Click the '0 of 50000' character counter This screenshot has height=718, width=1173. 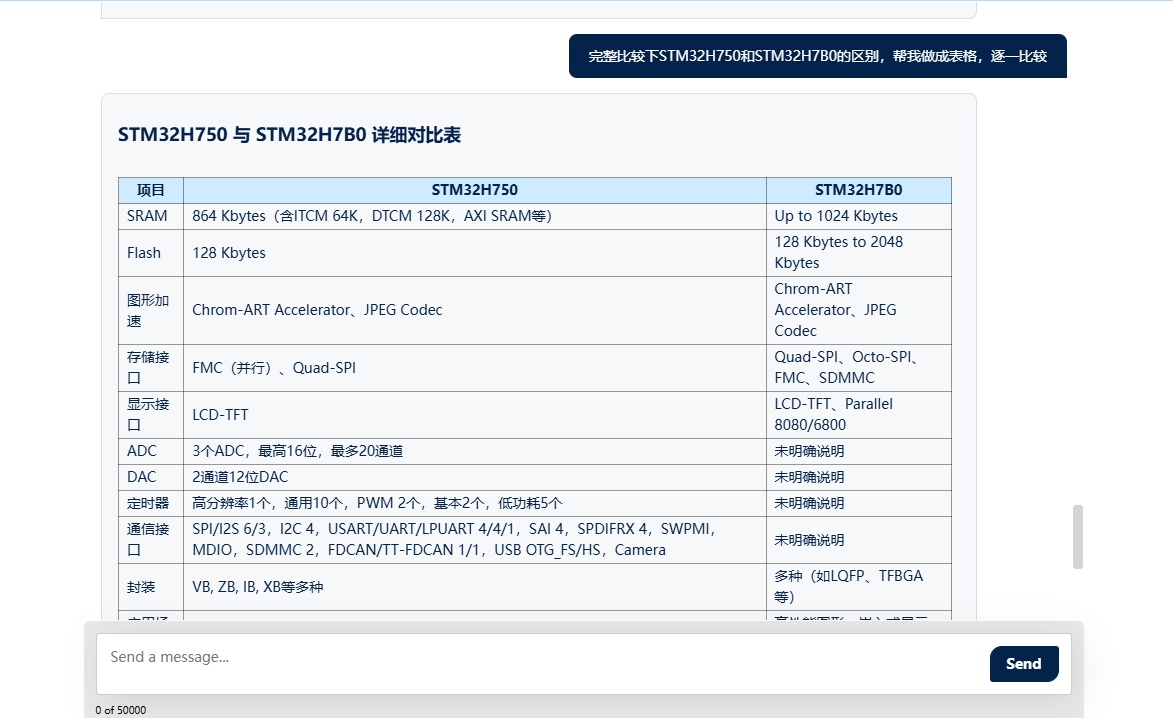[121, 710]
